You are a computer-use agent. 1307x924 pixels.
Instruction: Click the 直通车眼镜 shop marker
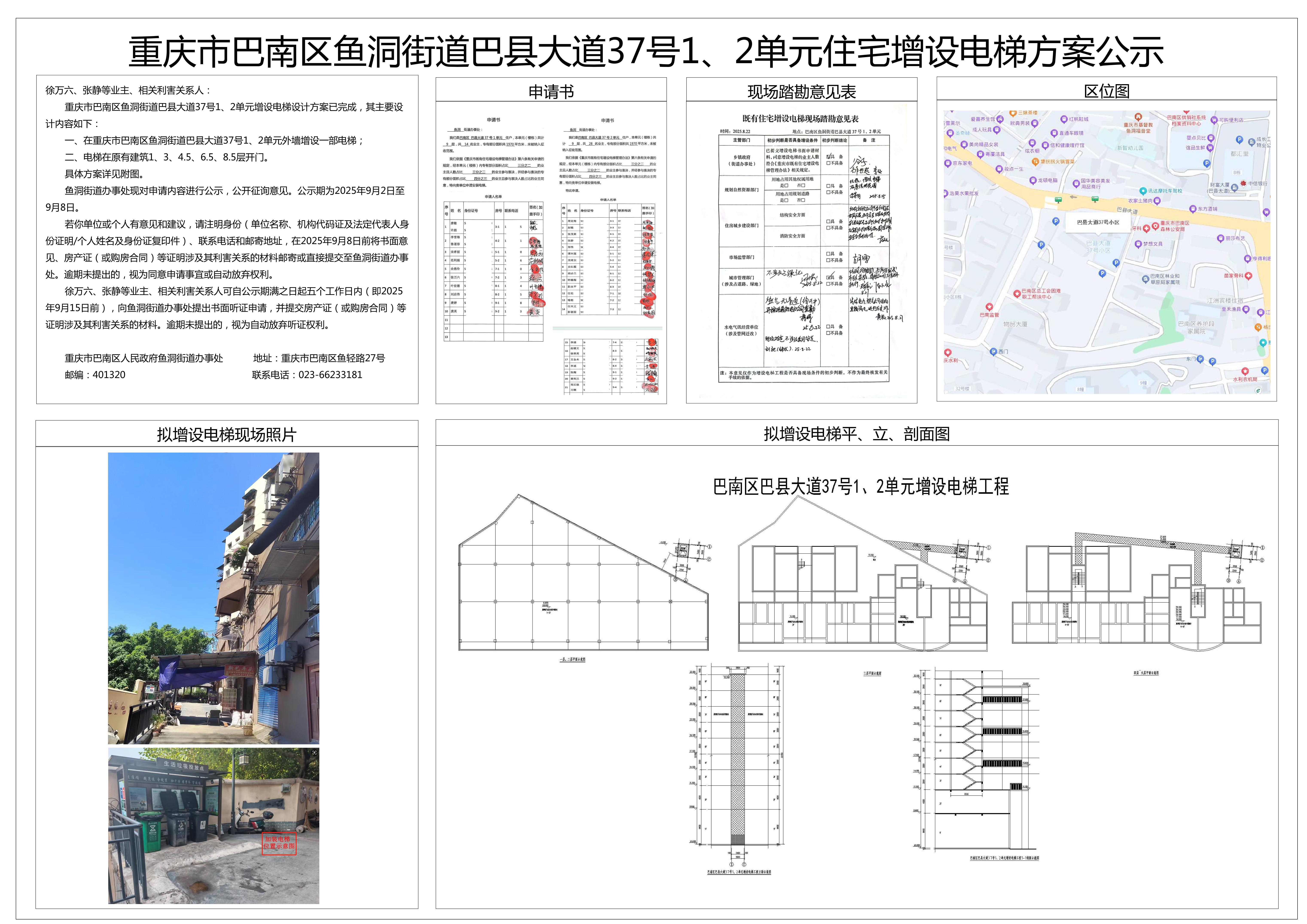coord(1054,133)
